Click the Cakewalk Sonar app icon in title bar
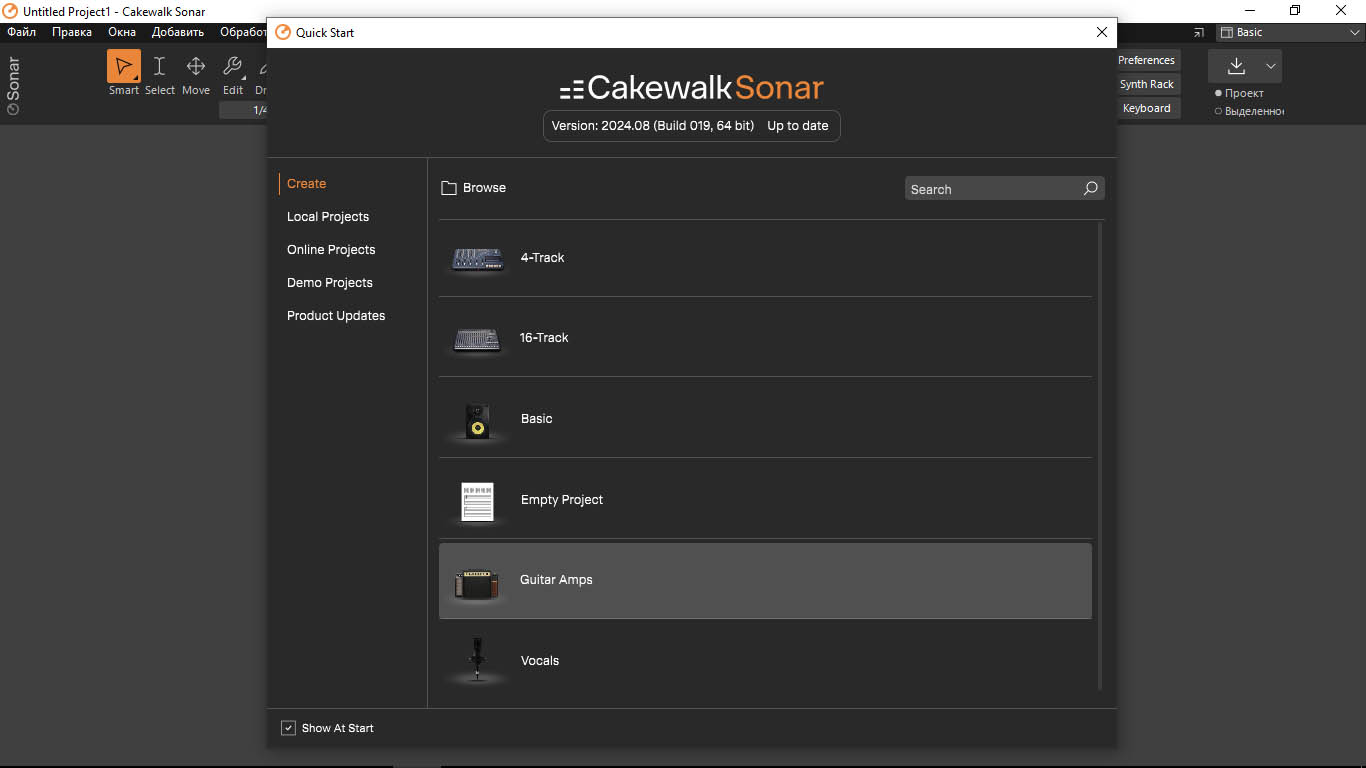Viewport: 1366px width, 768px height. pyautogui.click(x=11, y=11)
